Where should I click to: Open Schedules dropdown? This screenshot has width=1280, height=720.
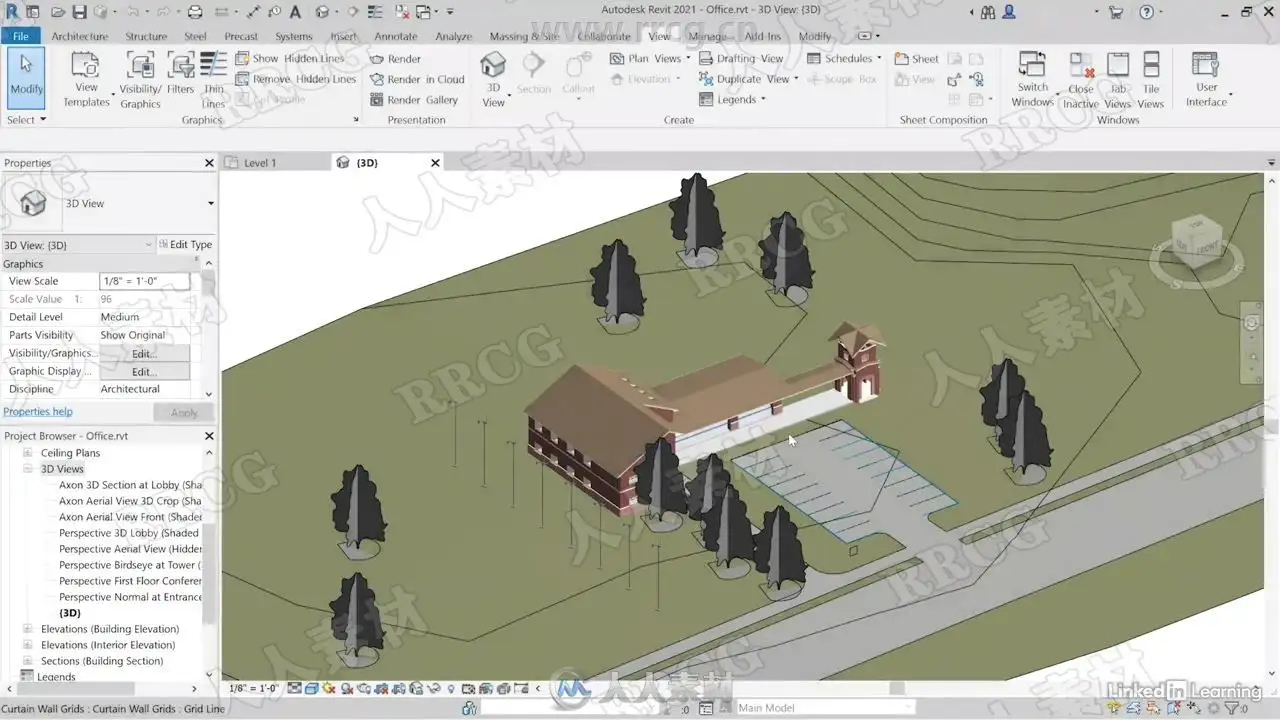(x=844, y=59)
